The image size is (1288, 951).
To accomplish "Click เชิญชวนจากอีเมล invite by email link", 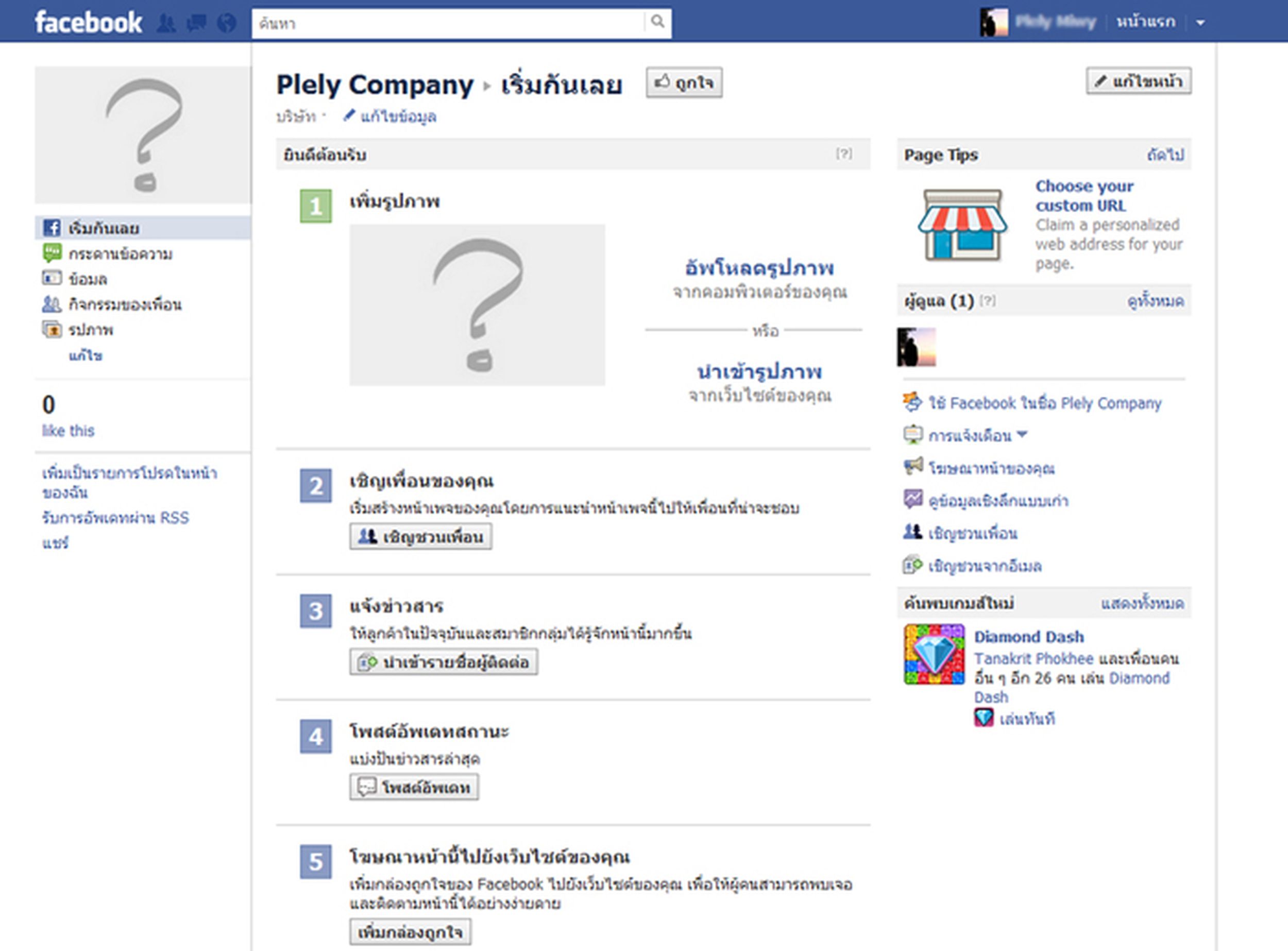I will pos(985,567).
